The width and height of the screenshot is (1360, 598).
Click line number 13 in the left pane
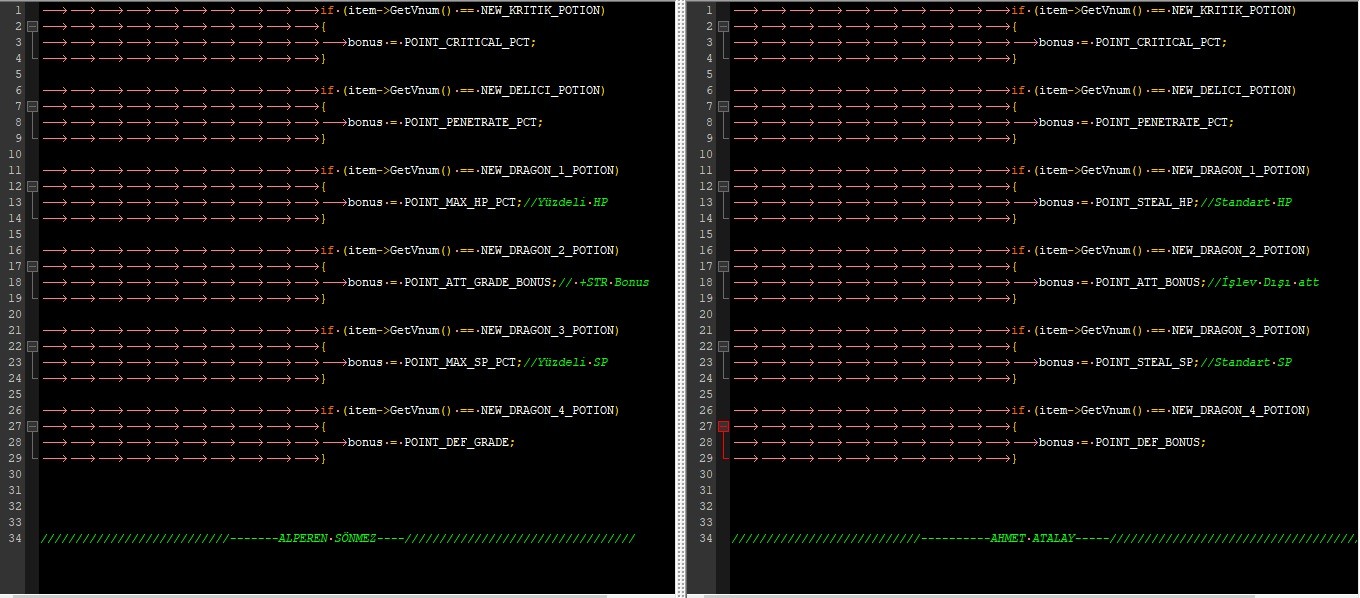[15, 202]
